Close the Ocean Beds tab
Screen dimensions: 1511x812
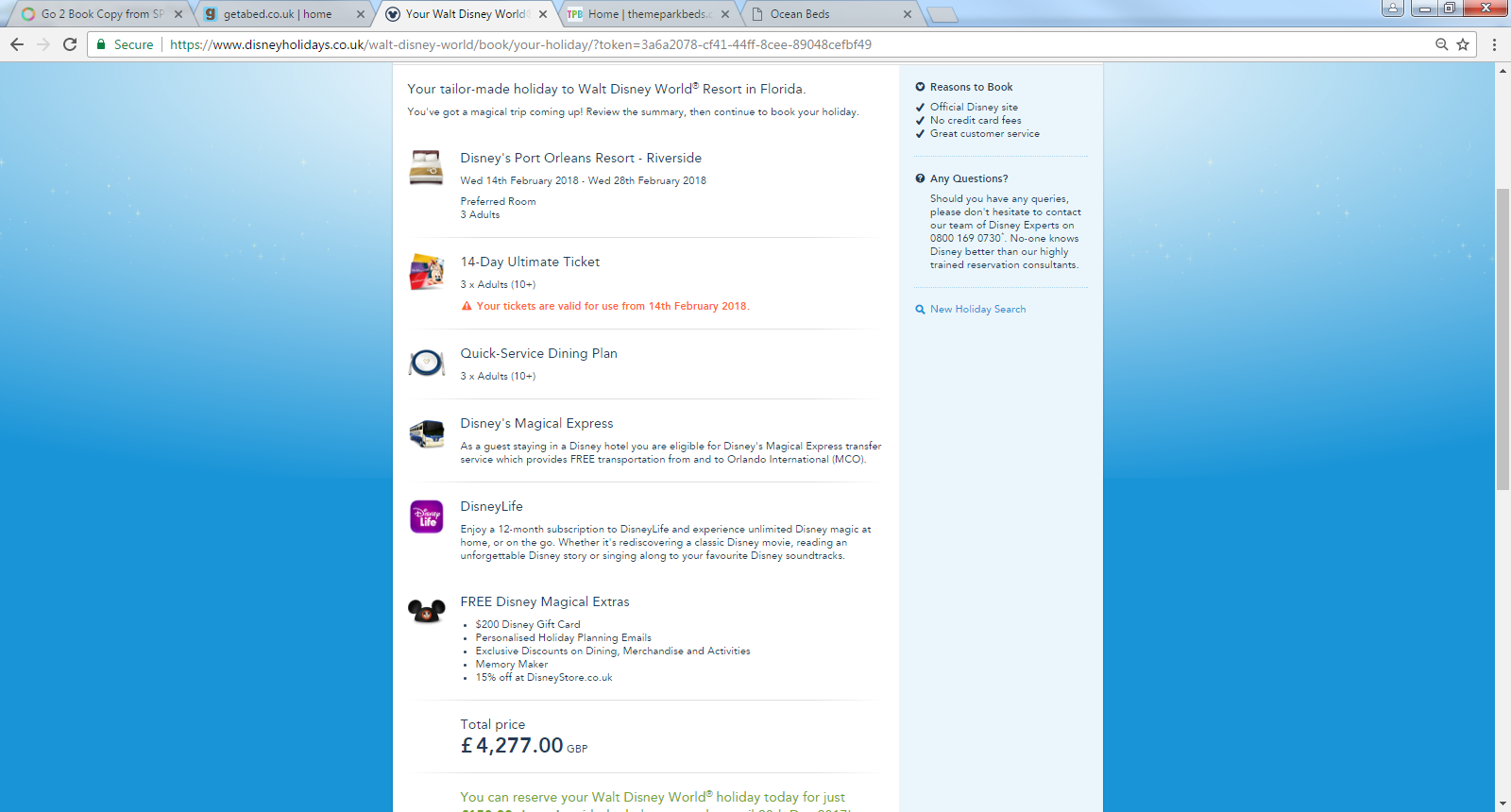908,14
